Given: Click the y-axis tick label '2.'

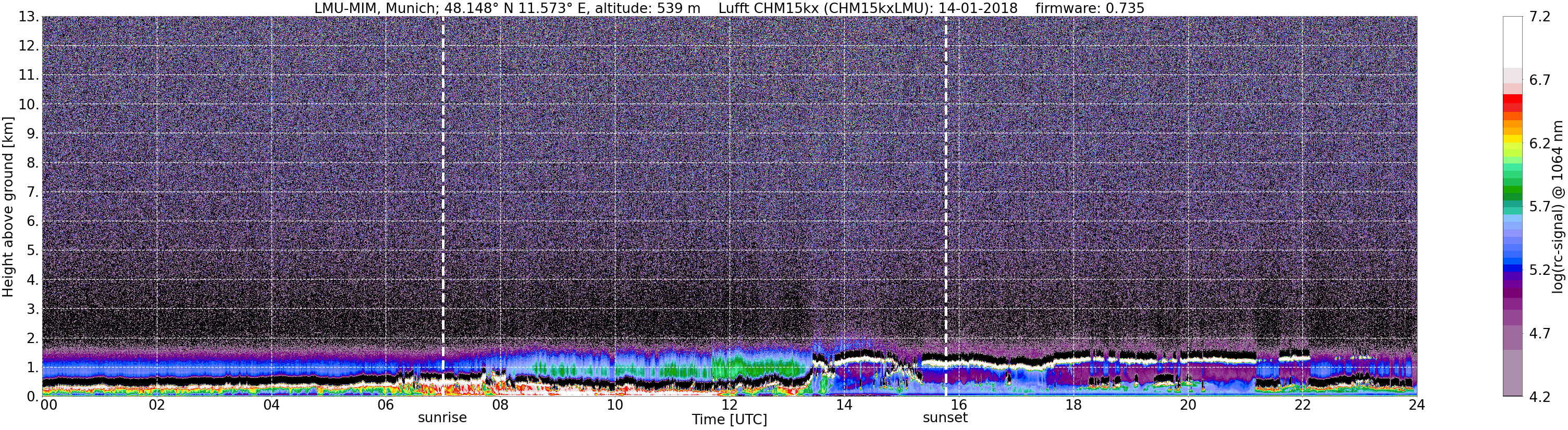Looking at the screenshot, I should 33,338.
